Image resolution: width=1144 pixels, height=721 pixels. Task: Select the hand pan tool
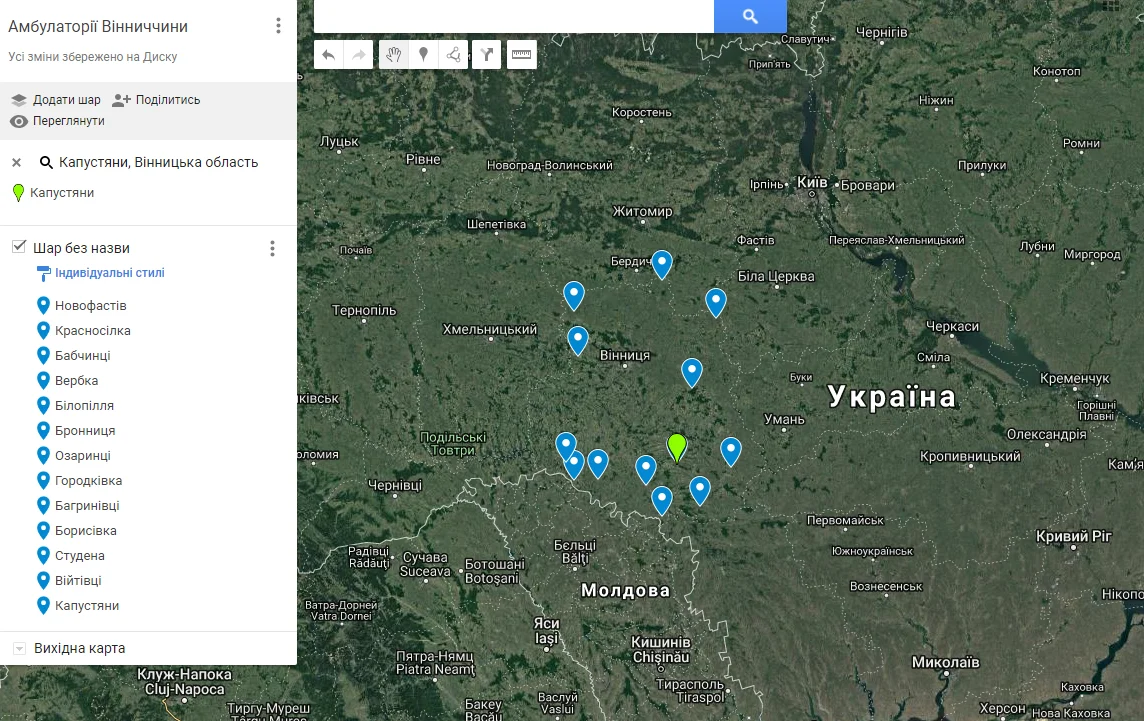coord(393,55)
